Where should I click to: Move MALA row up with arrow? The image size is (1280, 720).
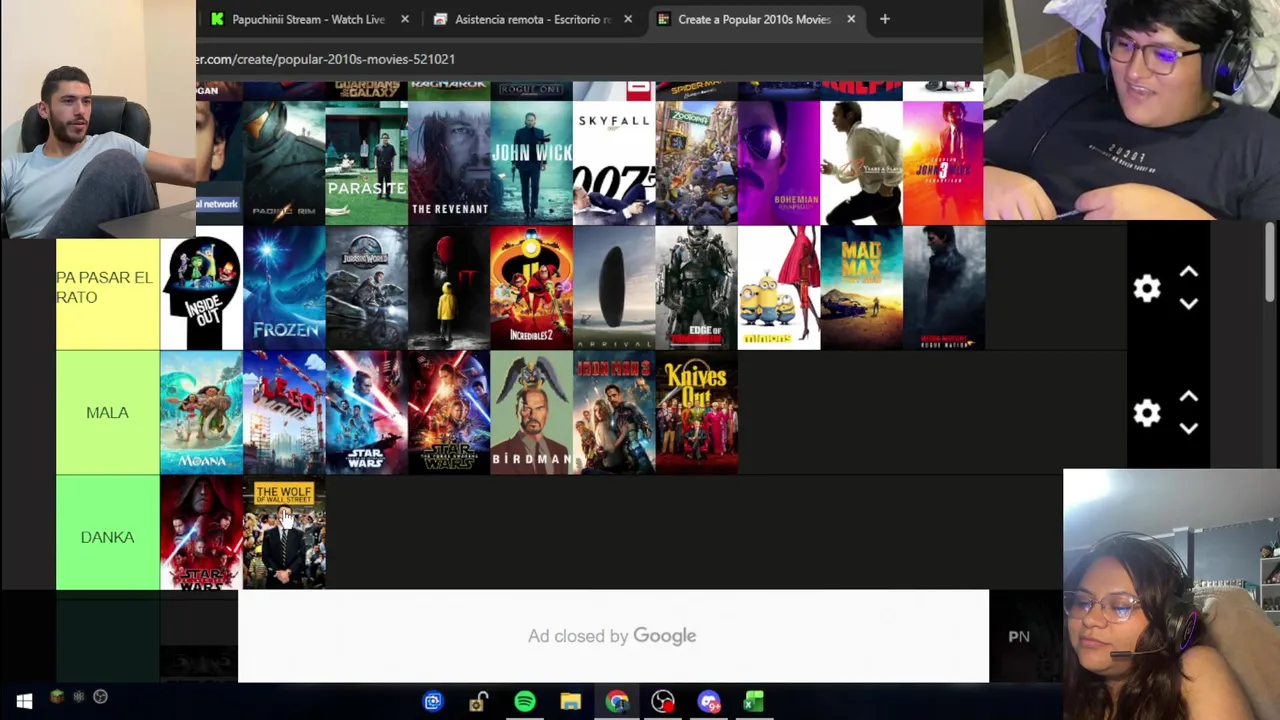point(1188,397)
